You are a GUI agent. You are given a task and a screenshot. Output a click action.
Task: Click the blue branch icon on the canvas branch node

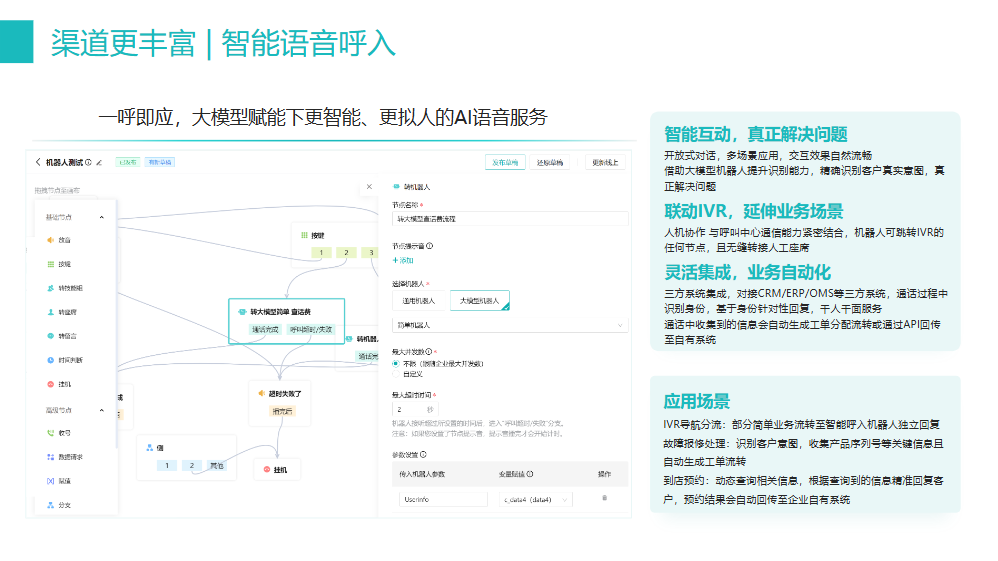[x=150, y=448]
